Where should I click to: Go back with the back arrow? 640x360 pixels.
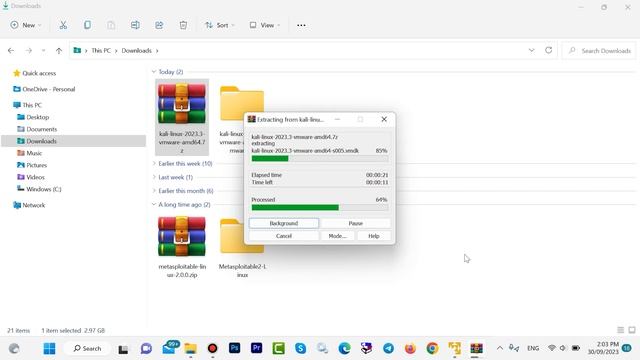11,51
